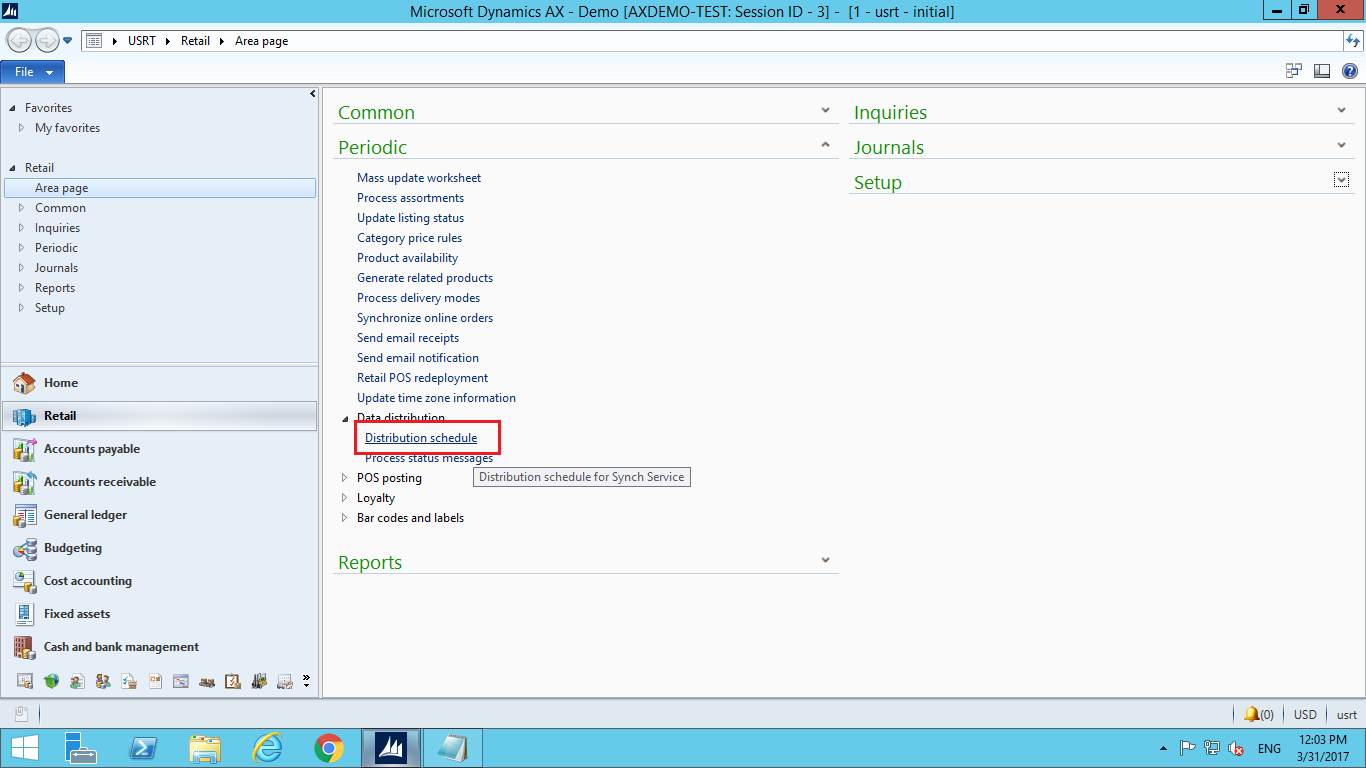Open Distribution schedule link
Viewport: 1366px width, 768px height.
[x=421, y=438]
